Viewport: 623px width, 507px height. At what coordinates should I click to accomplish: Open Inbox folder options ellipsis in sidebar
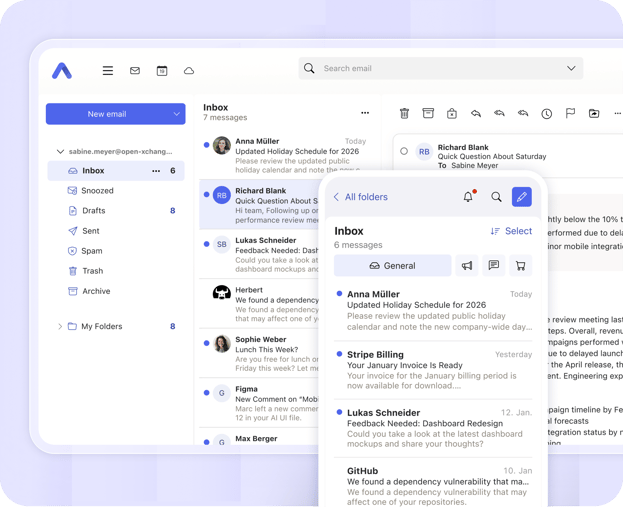pyautogui.click(x=156, y=171)
